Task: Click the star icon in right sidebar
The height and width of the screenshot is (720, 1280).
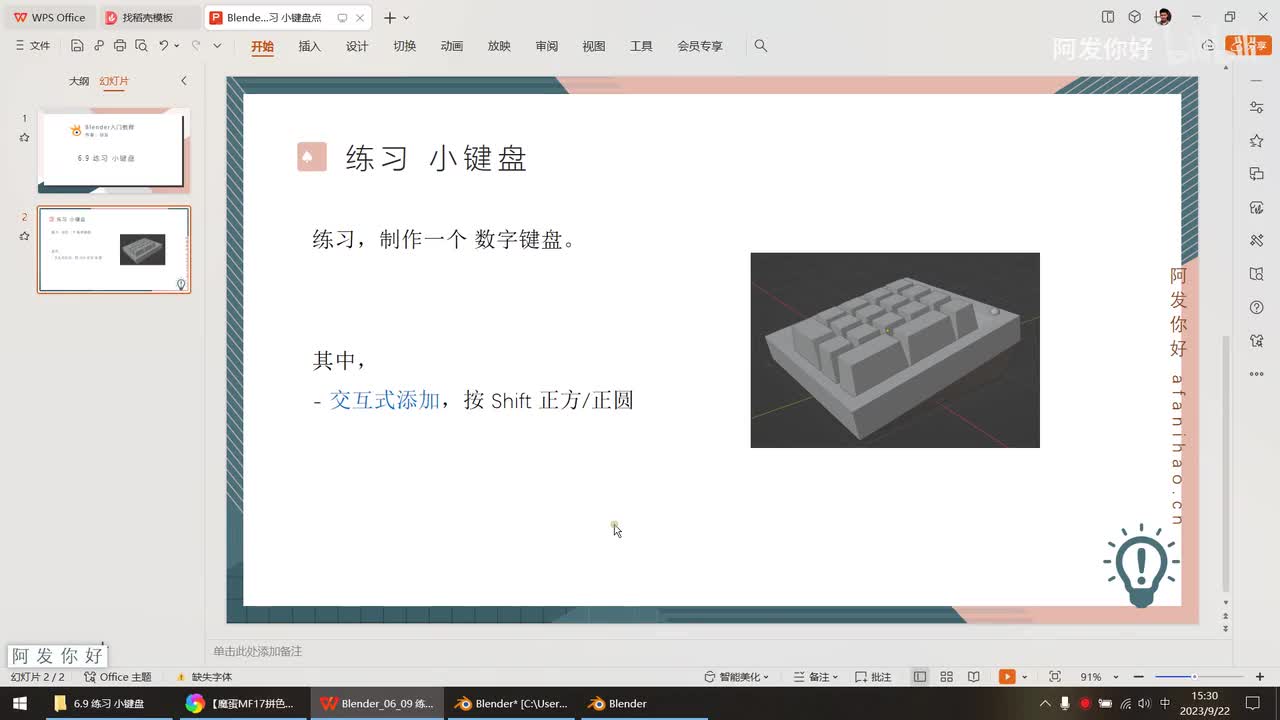Action: coord(1257,141)
